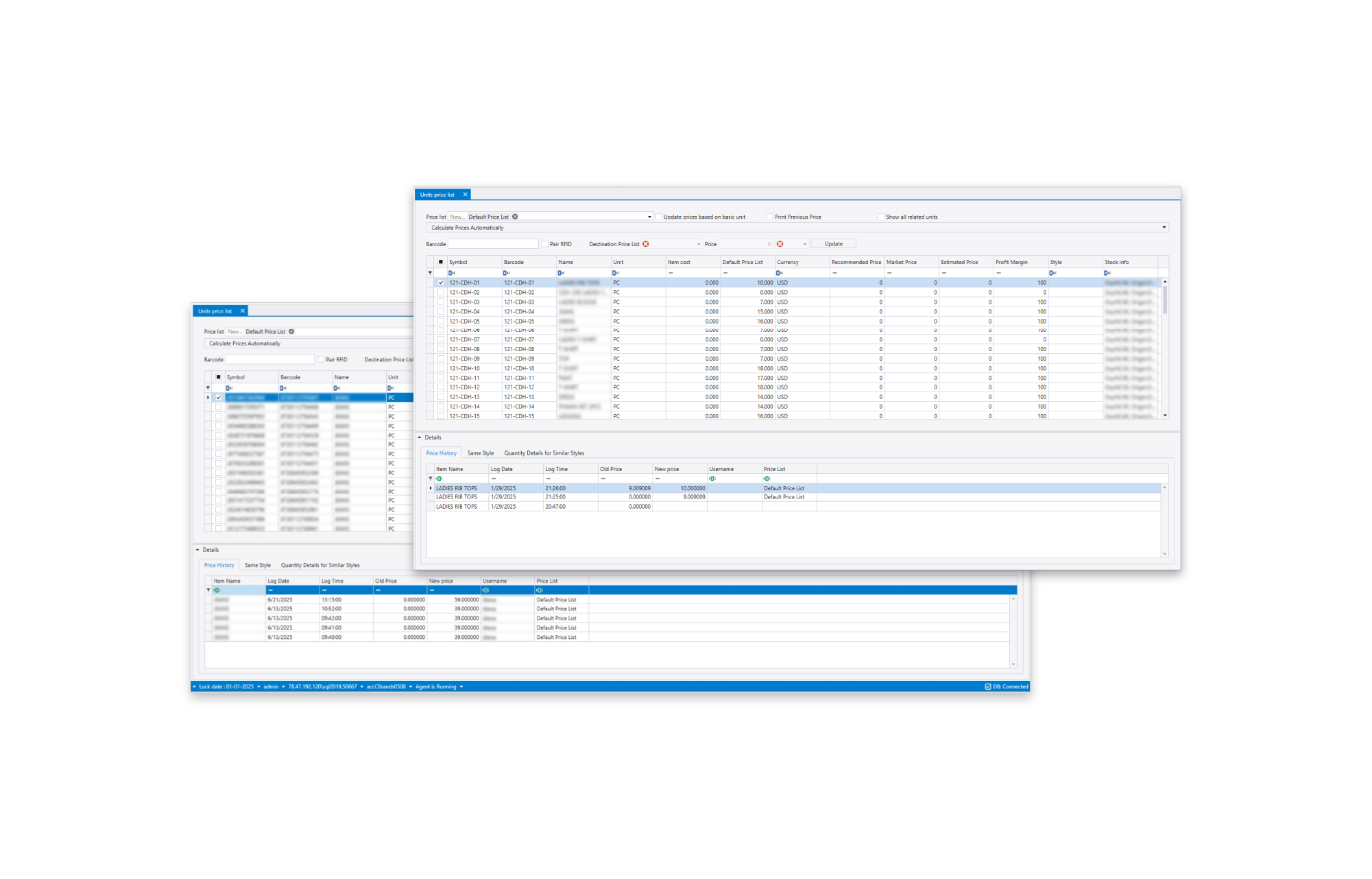Open admin dropdown in status bar
Image resolution: width=1372 pixels, height=879 pixels.
(x=283, y=686)
